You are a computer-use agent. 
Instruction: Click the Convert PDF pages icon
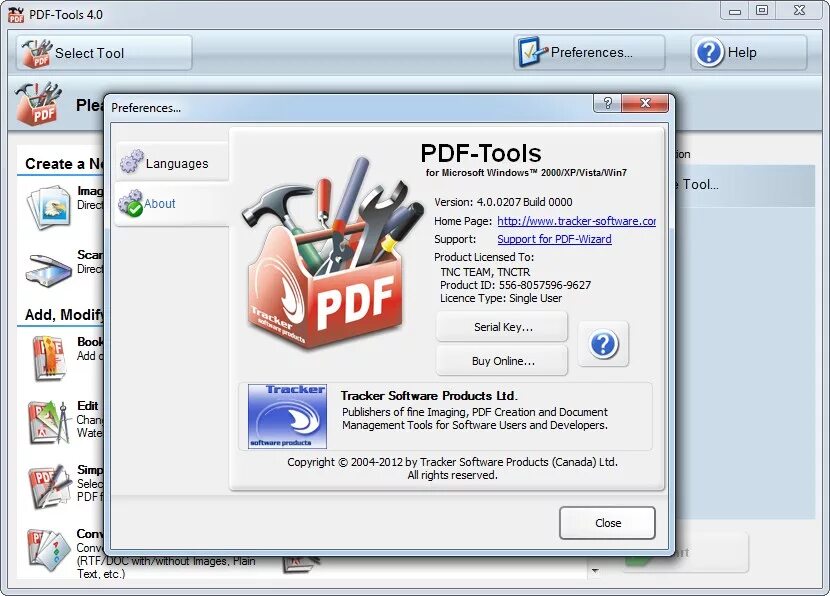49,550
